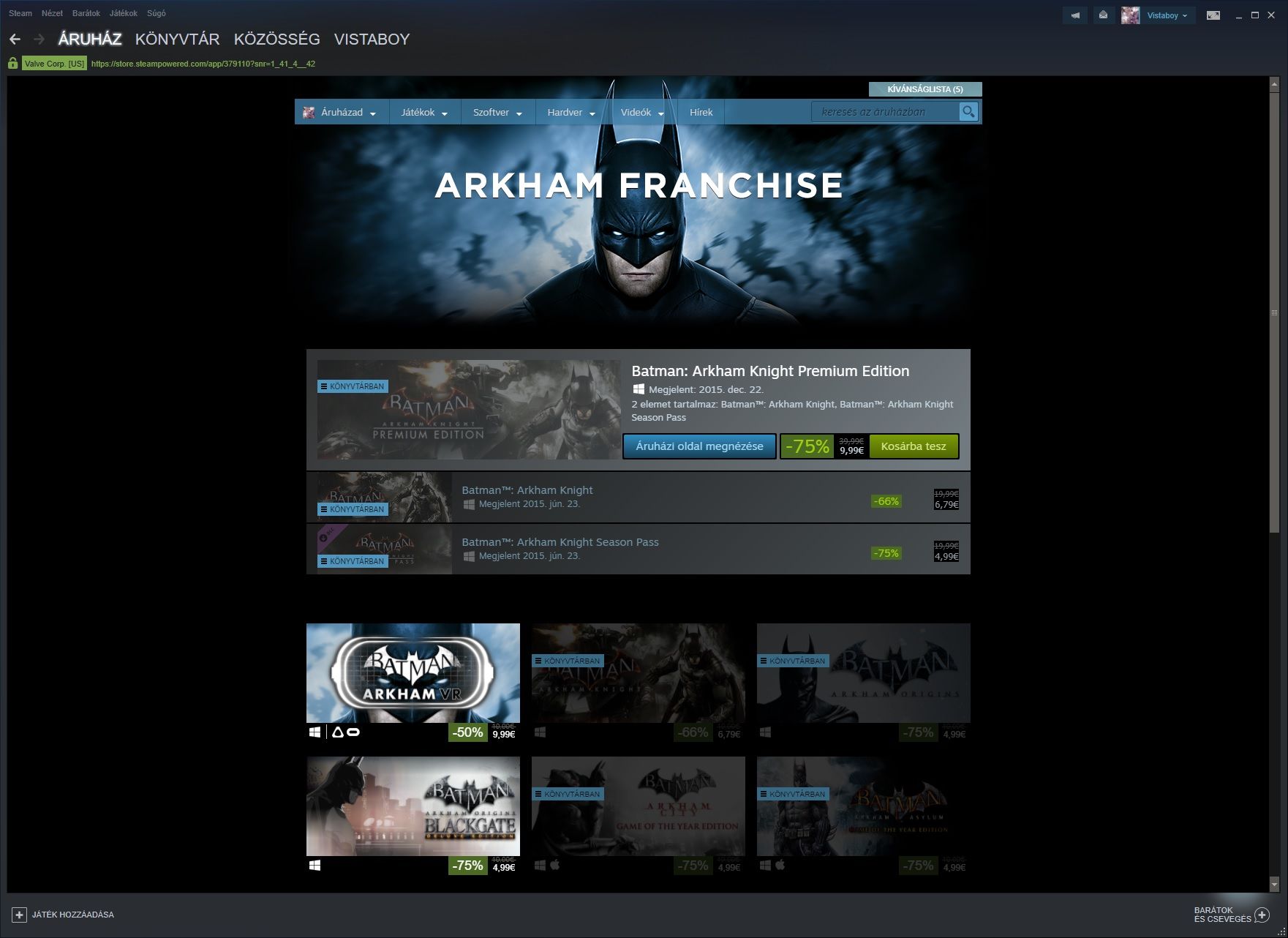
Task: Click the store search magnifier button
Action: [x=968, y=112]
